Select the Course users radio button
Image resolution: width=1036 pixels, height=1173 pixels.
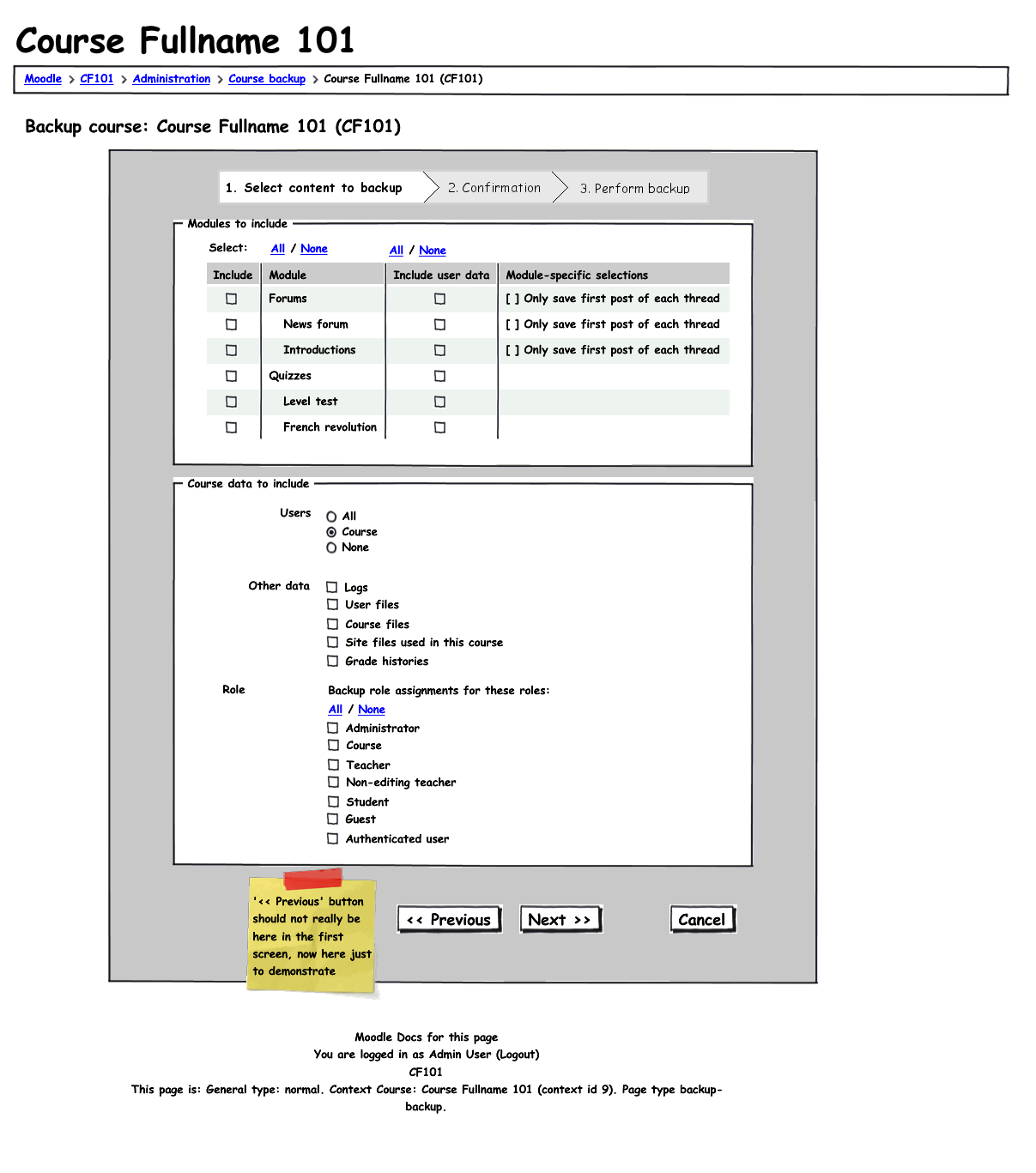click(331, 532)
